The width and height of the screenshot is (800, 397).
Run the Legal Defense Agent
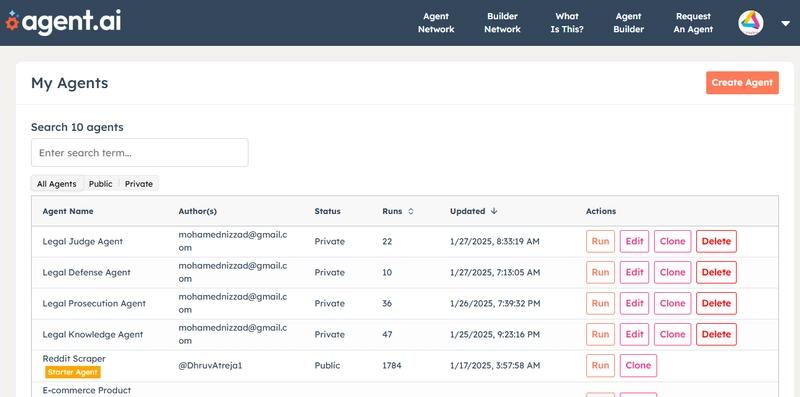point(601,272)
